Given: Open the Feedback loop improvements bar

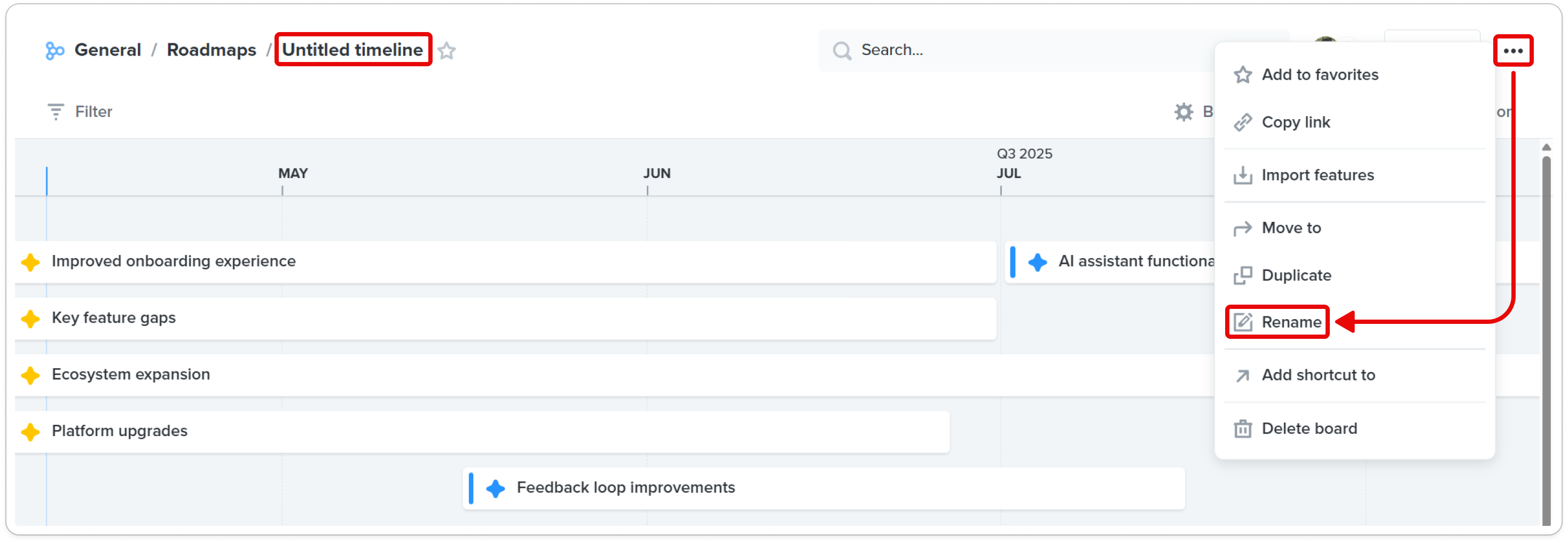Looking at the screenshot, I should coord(823,487).
